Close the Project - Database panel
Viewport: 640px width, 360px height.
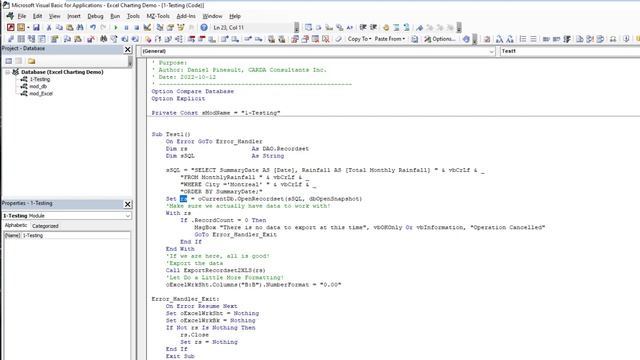pyautogui.click(x=127, y=49)
